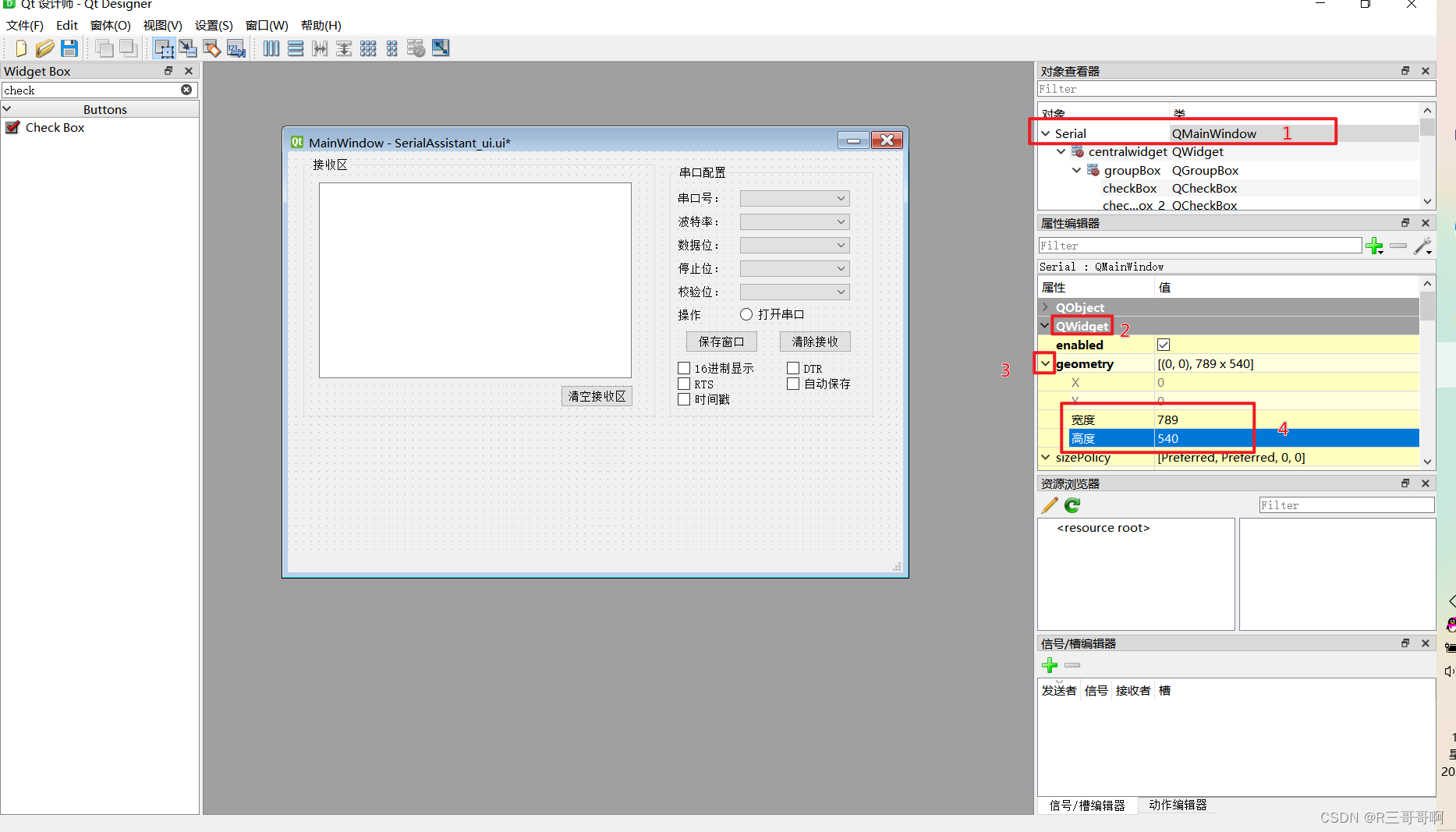Remove signal/slot connection with minus icon
Image resolution: width=1456 pixels, height=832 pixels.
(1072, 665)
